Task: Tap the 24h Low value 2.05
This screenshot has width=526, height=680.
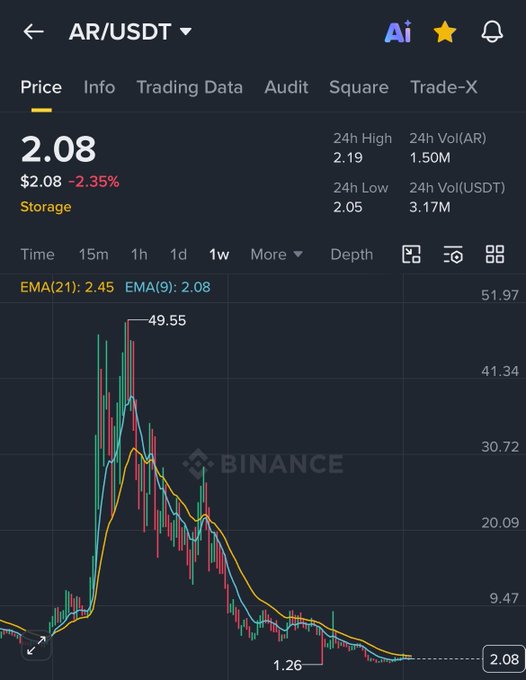Action: tap(348, 207)
